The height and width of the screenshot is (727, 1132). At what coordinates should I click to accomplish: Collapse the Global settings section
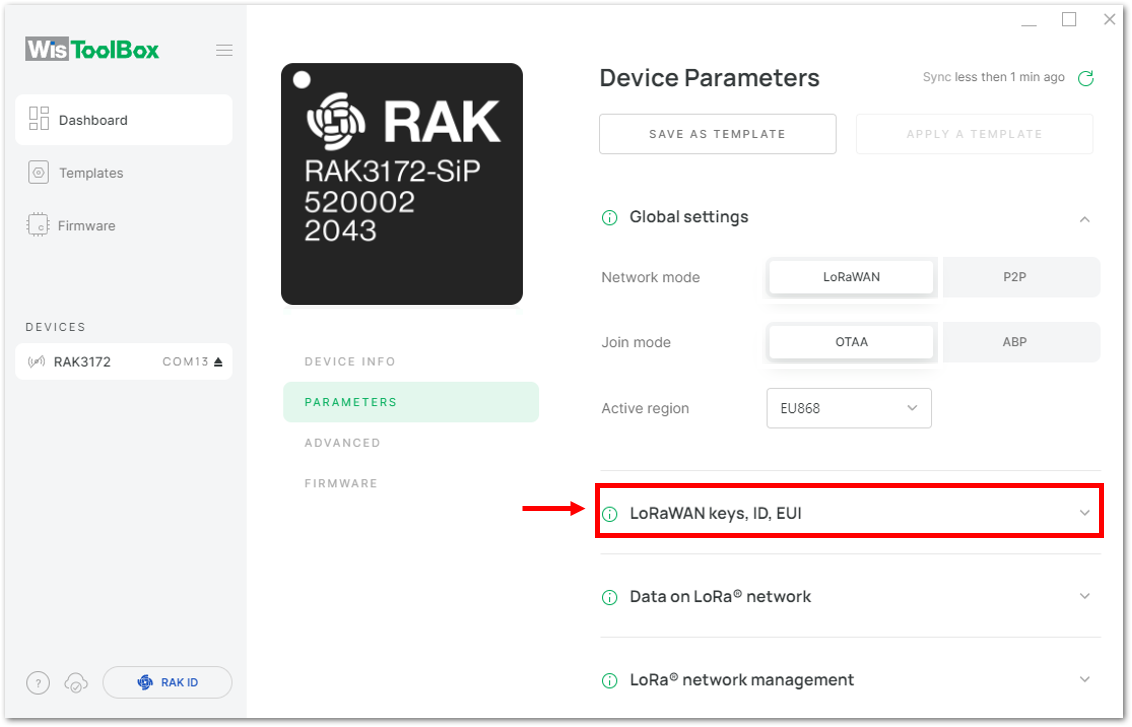(1084, 219)
